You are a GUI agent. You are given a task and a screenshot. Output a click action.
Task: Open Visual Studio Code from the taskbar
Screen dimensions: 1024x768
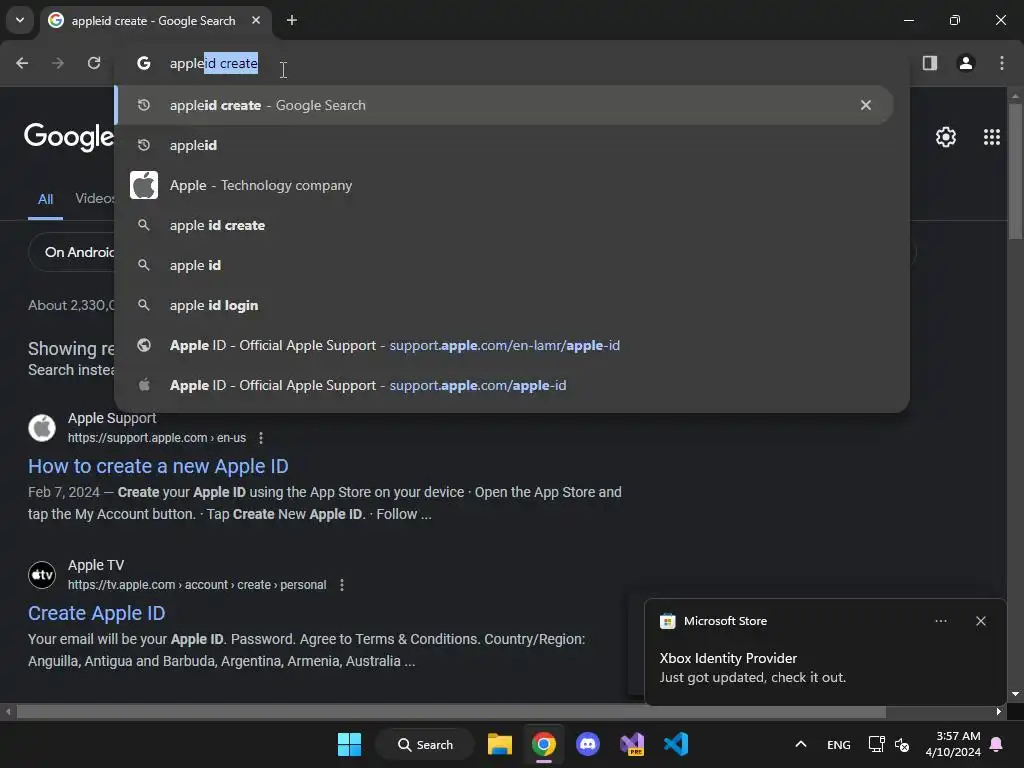[676, 744]
